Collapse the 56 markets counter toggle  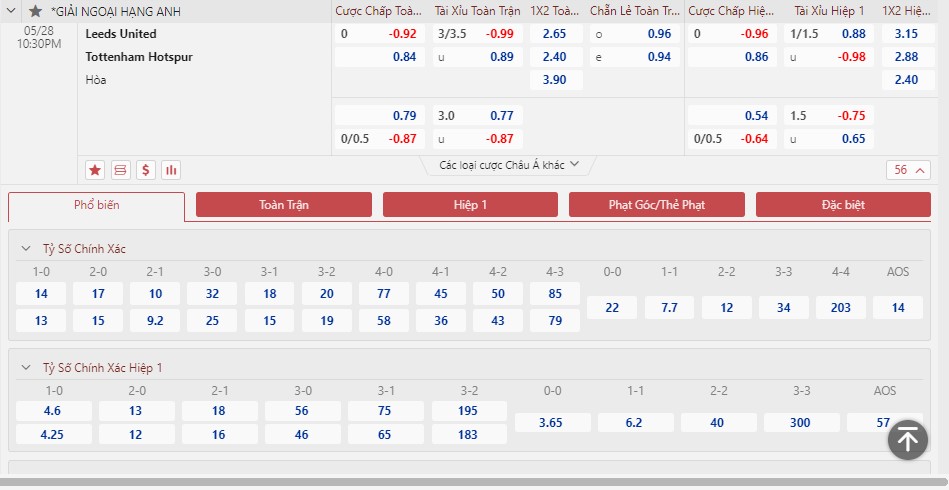click(908, 170)
